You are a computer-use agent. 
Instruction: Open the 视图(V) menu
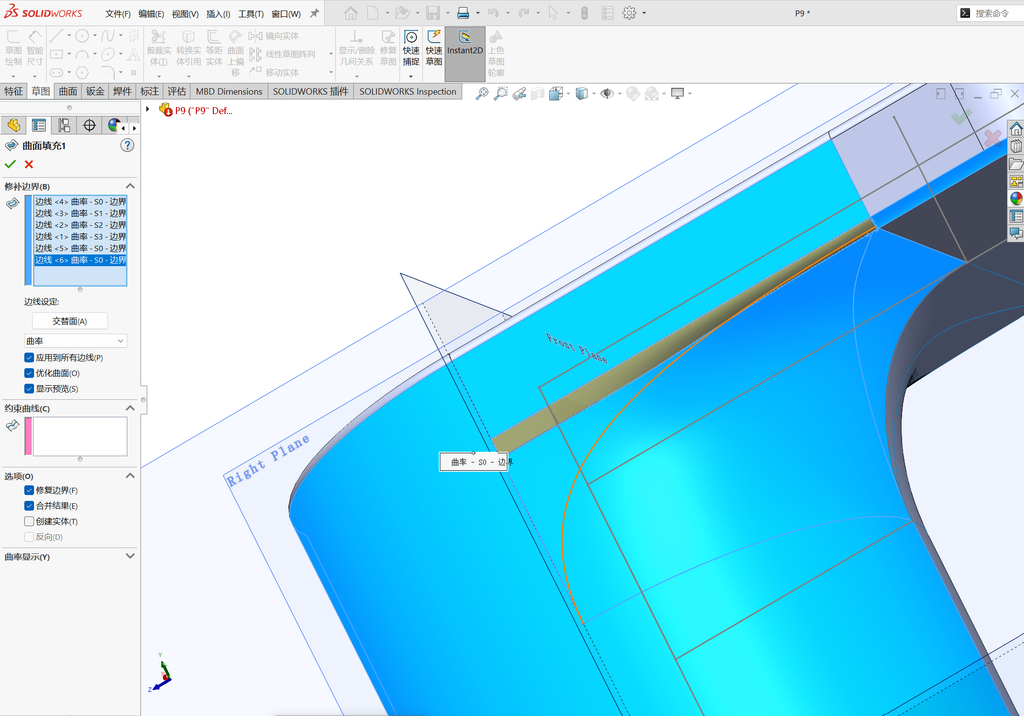[x=185, y=14]
